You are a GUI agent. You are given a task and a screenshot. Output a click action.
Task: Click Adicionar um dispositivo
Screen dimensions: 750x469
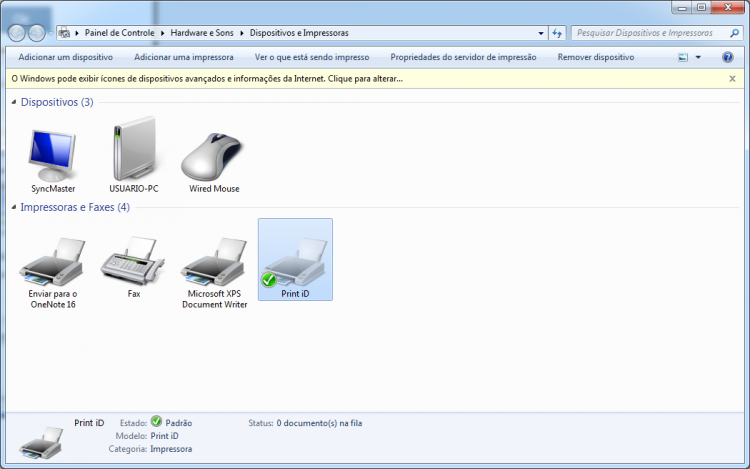pyautogui.click(x=66, y=57)
